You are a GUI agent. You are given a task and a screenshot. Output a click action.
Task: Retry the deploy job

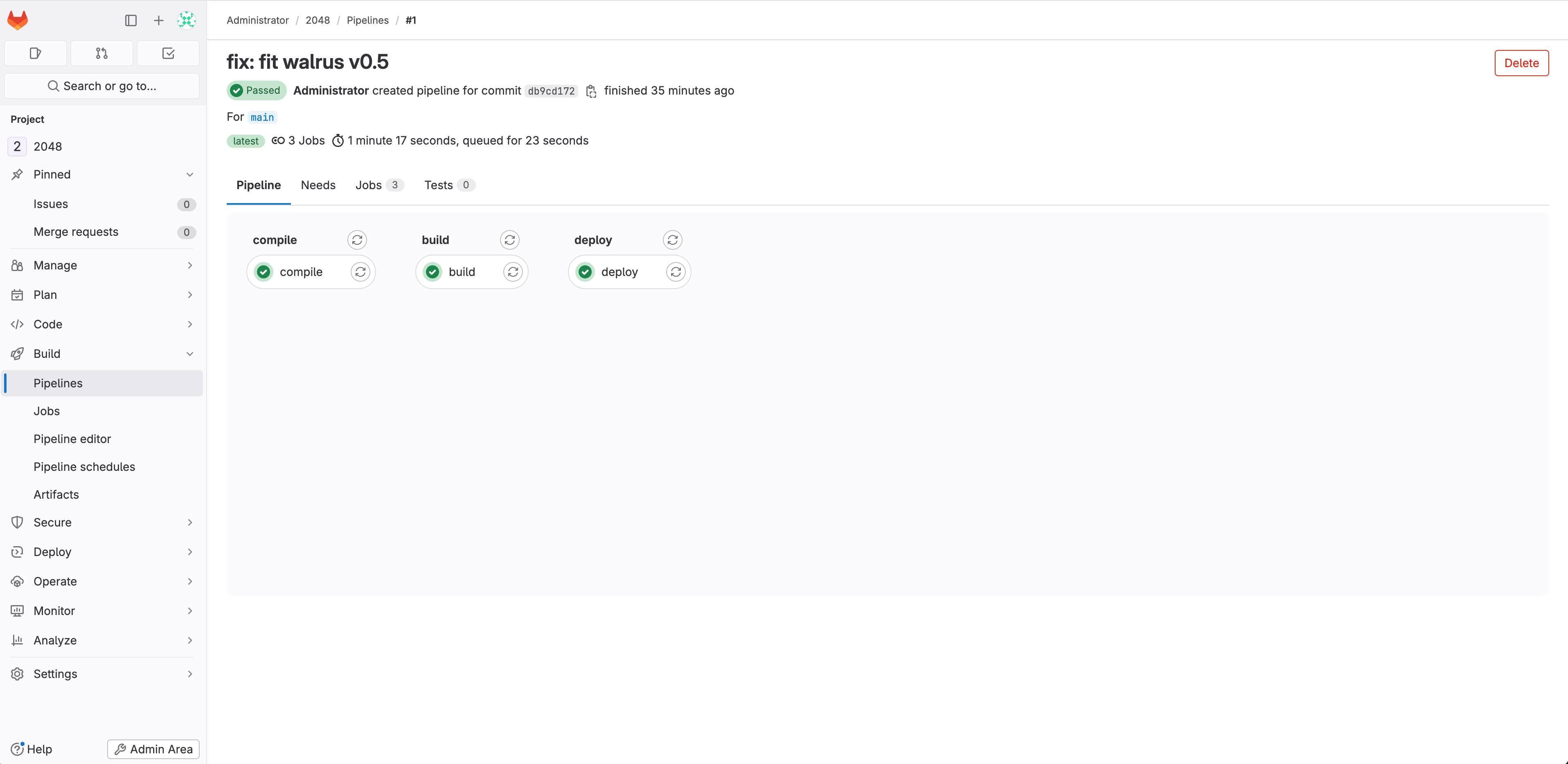tap(676, 272)
